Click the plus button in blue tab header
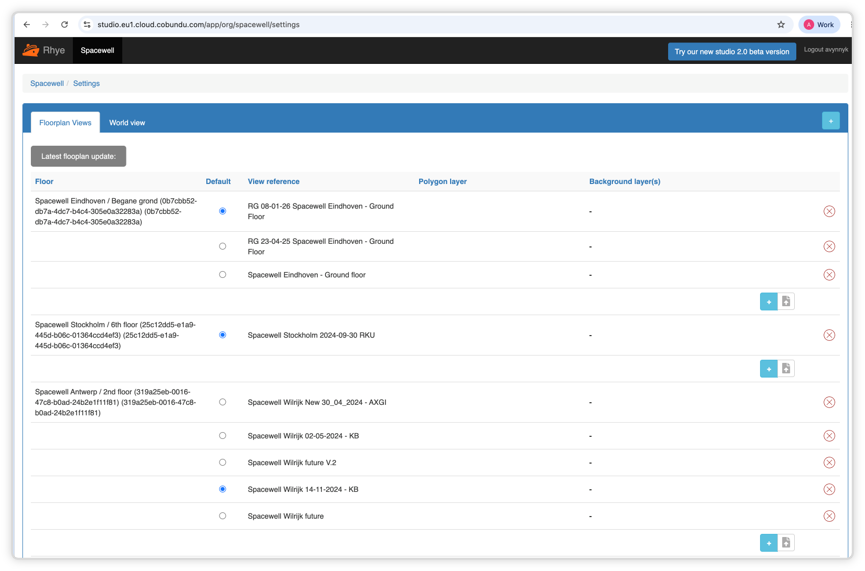This screenshot has height=571, width=865. pyautogui.click(x=830, y=121)
